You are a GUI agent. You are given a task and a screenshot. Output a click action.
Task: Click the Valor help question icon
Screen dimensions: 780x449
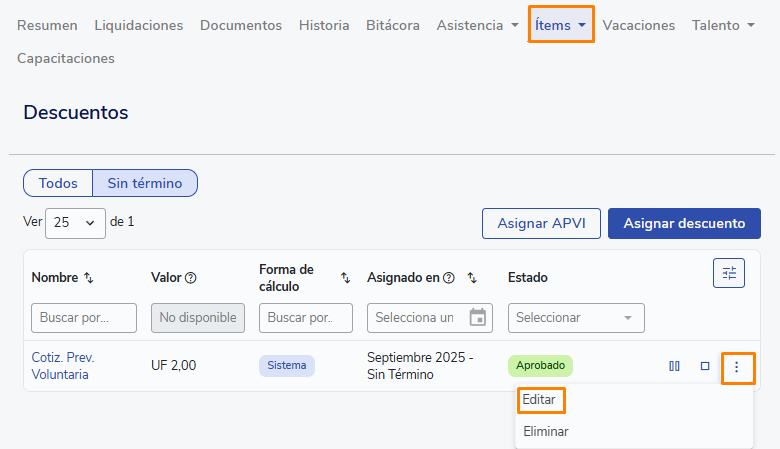[190, 277]
